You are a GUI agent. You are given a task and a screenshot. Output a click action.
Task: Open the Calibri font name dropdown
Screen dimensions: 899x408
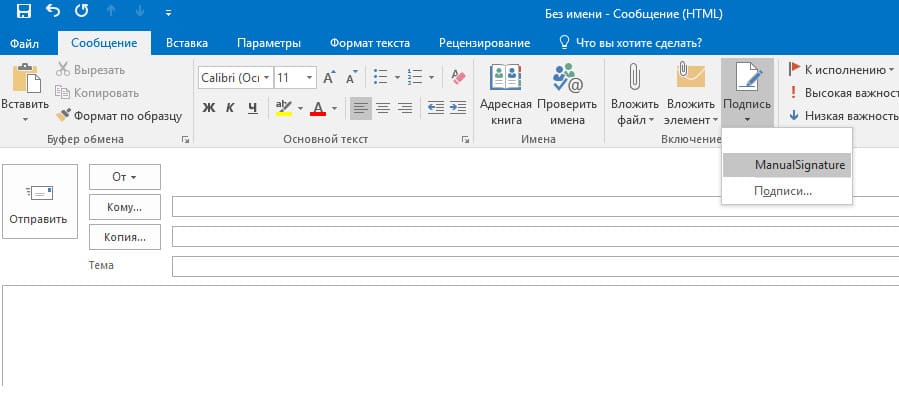pos(266,77)
